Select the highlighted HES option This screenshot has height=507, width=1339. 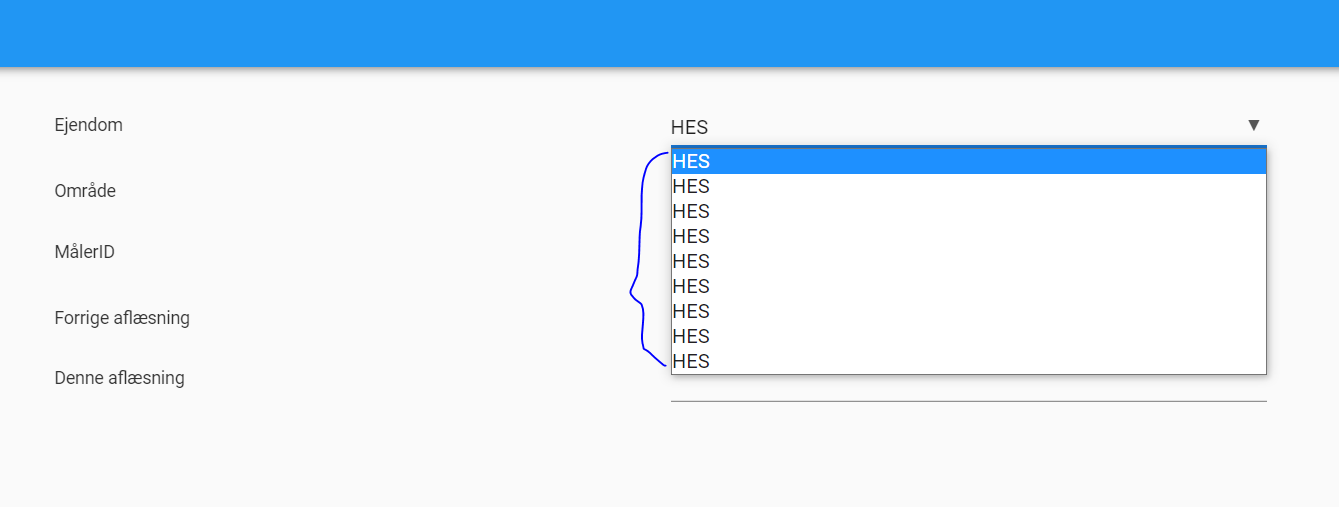pos(968,161)
